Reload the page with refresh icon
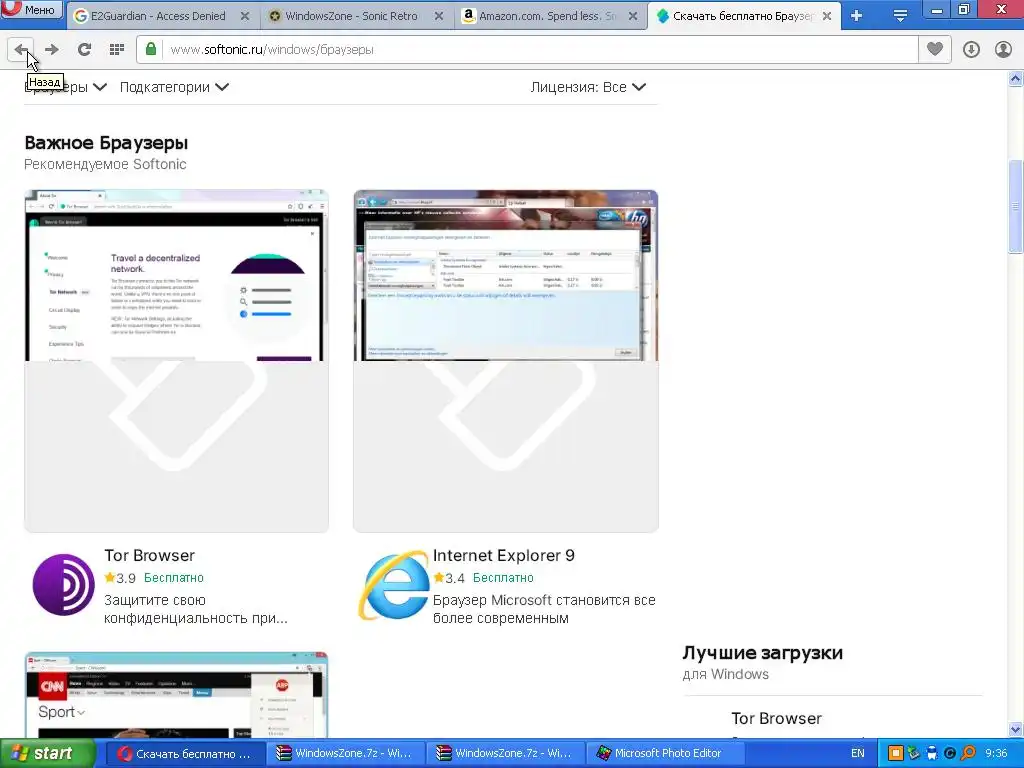The width and height of the screenshot is (1024, 768). pos(84,50)
